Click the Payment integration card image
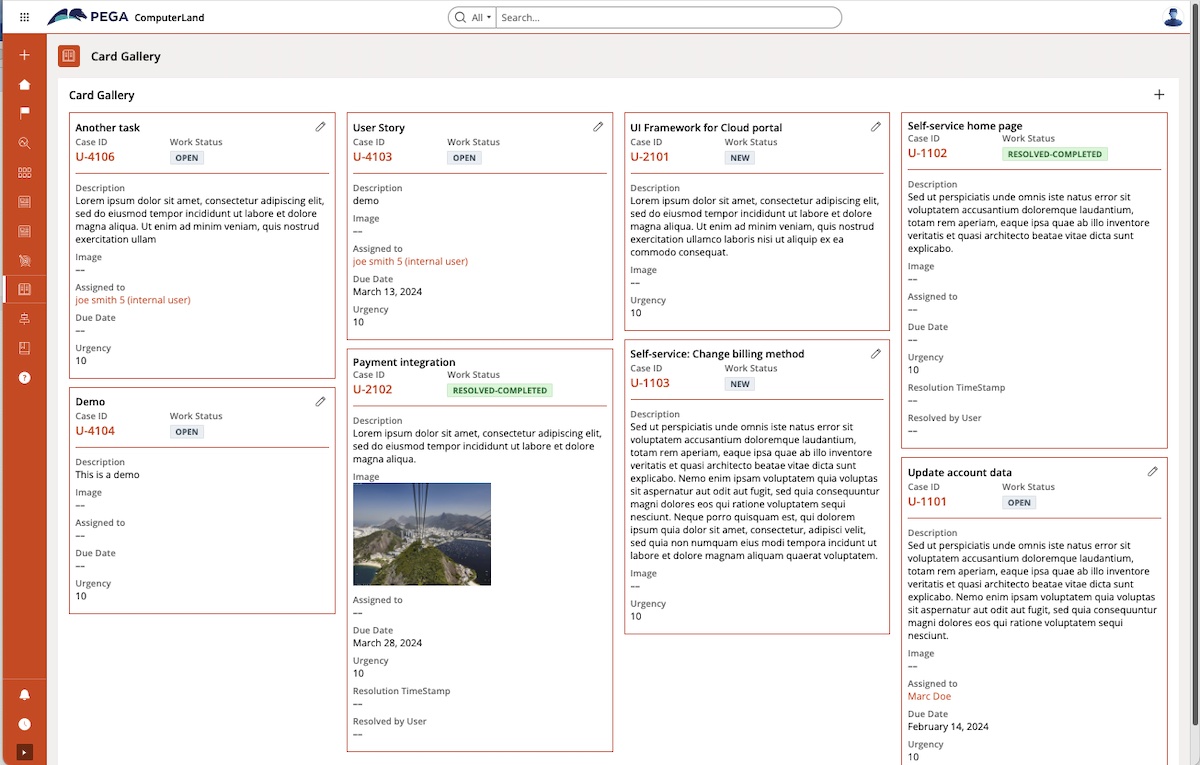Image resolution: width=1200 pixels, height=765 pixels. pyautogui.click(x=422, y=534)
